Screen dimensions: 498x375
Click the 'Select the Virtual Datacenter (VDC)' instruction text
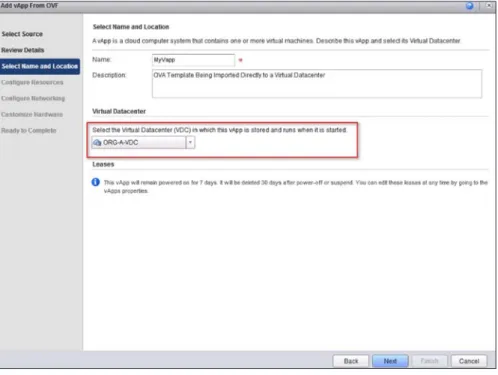click(x=220, y=130)
